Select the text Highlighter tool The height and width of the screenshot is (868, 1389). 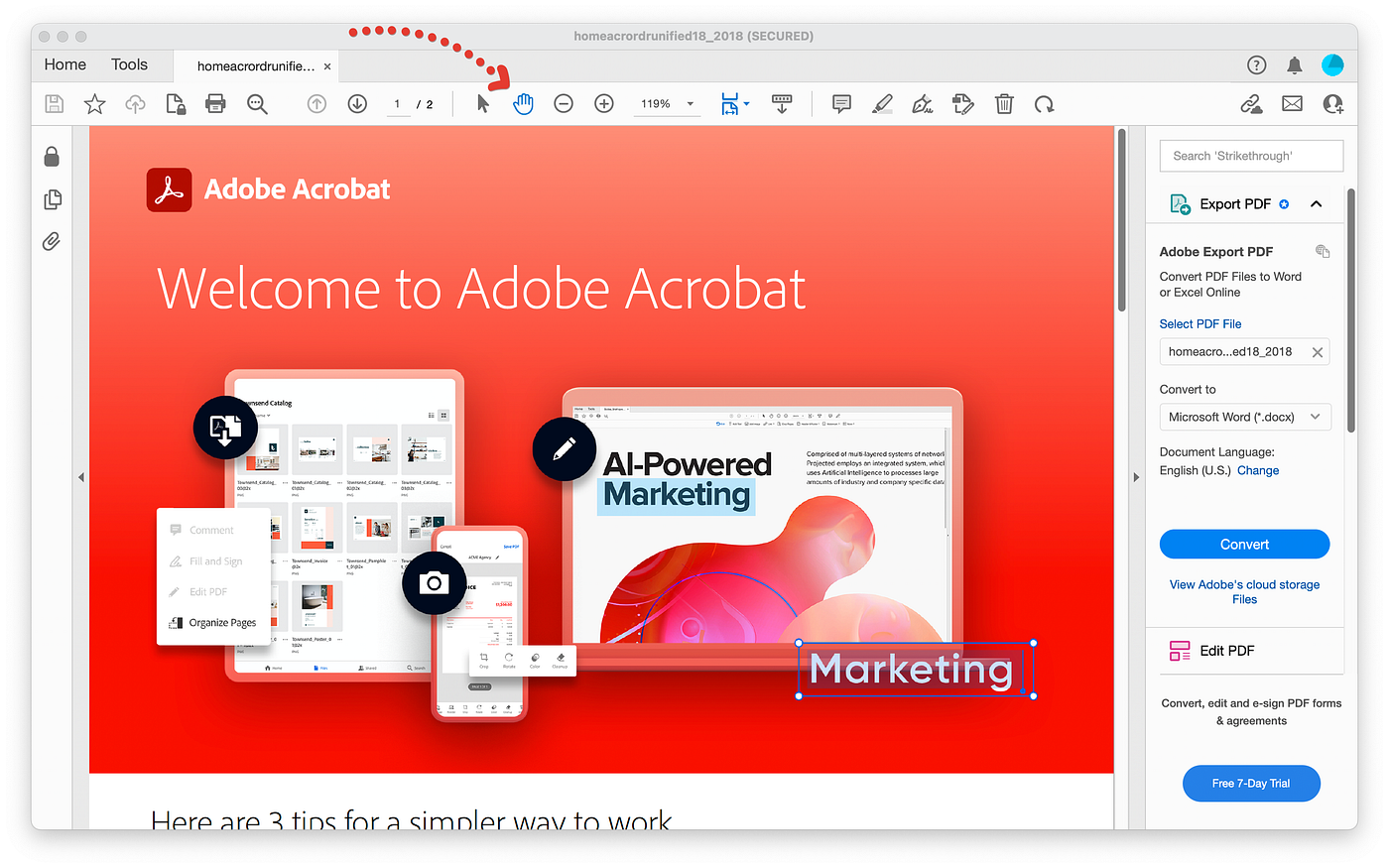pyautogui.click(x=881, y=103)
